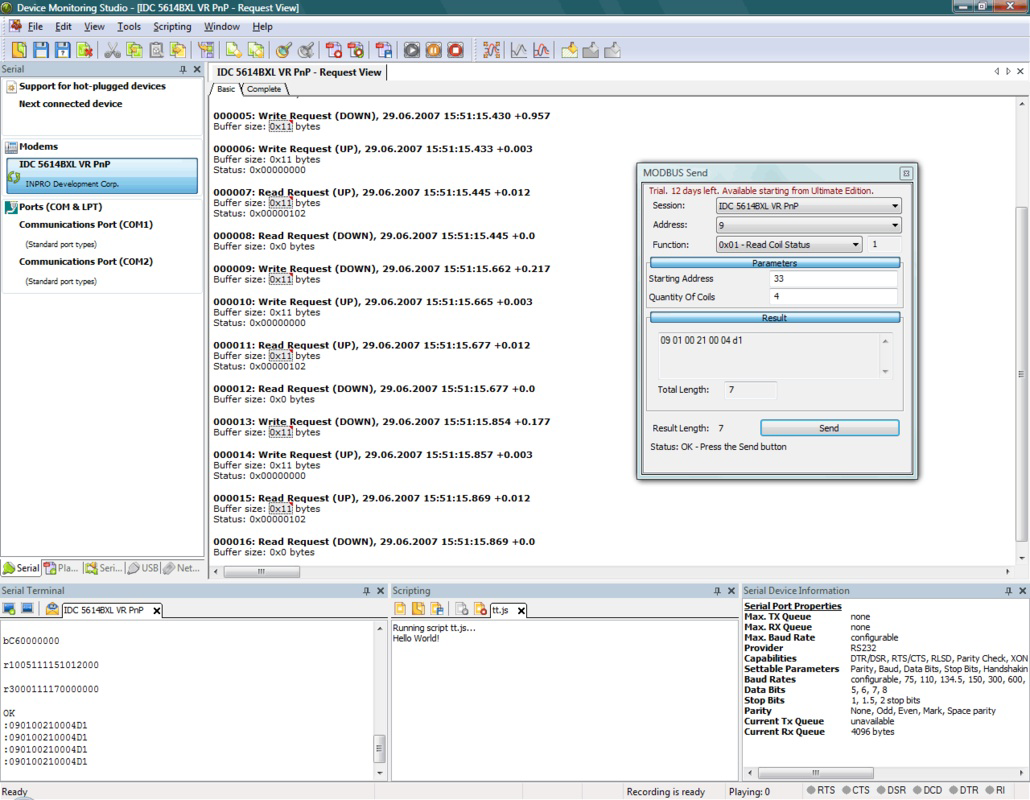1030x800 pixels.
Task: Close the tt.js script tab
Action: click(521, 610)
